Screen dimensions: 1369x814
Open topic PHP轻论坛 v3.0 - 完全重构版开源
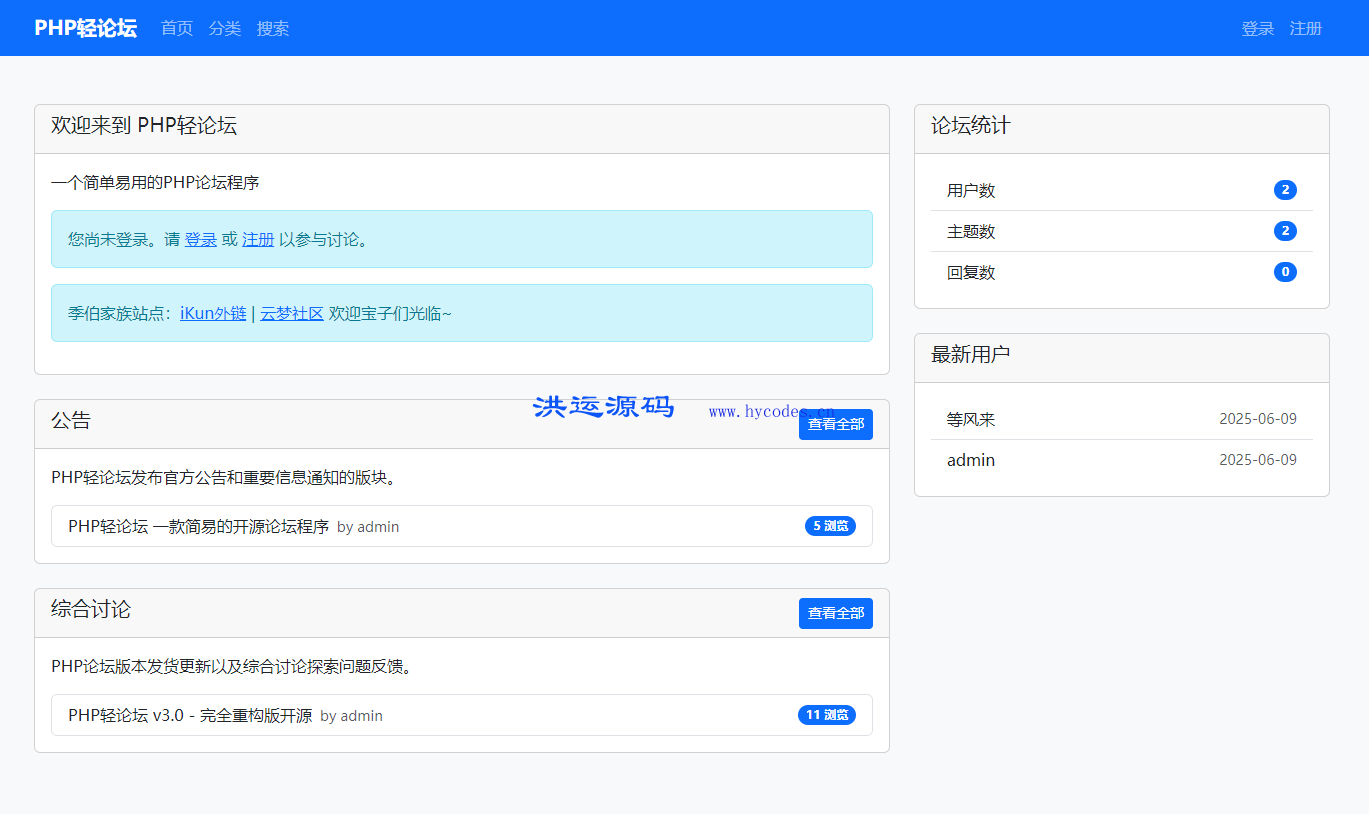point(190,715)
